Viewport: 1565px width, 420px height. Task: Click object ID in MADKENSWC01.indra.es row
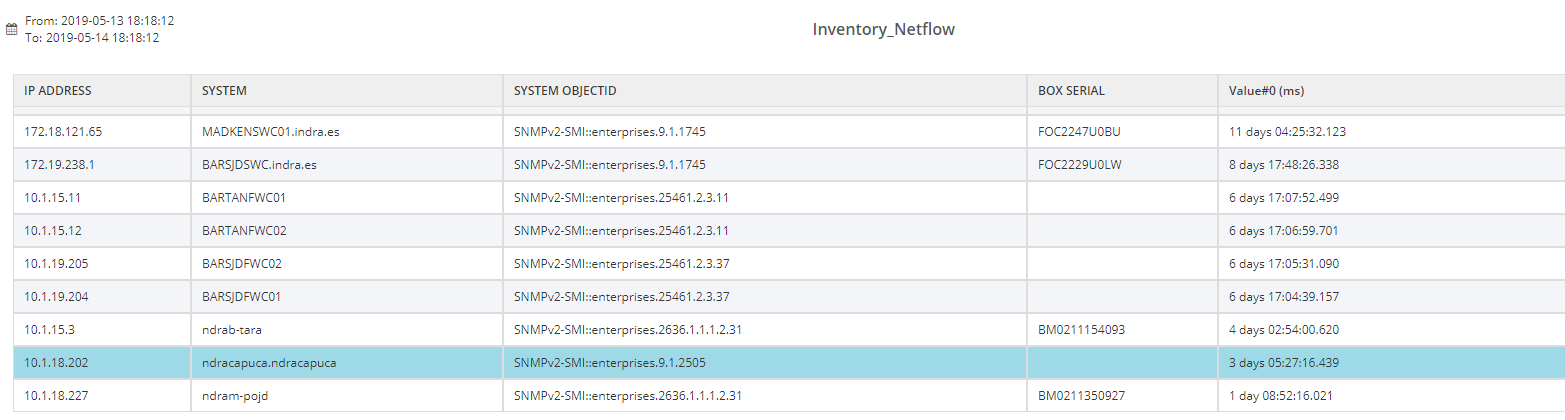612,131
